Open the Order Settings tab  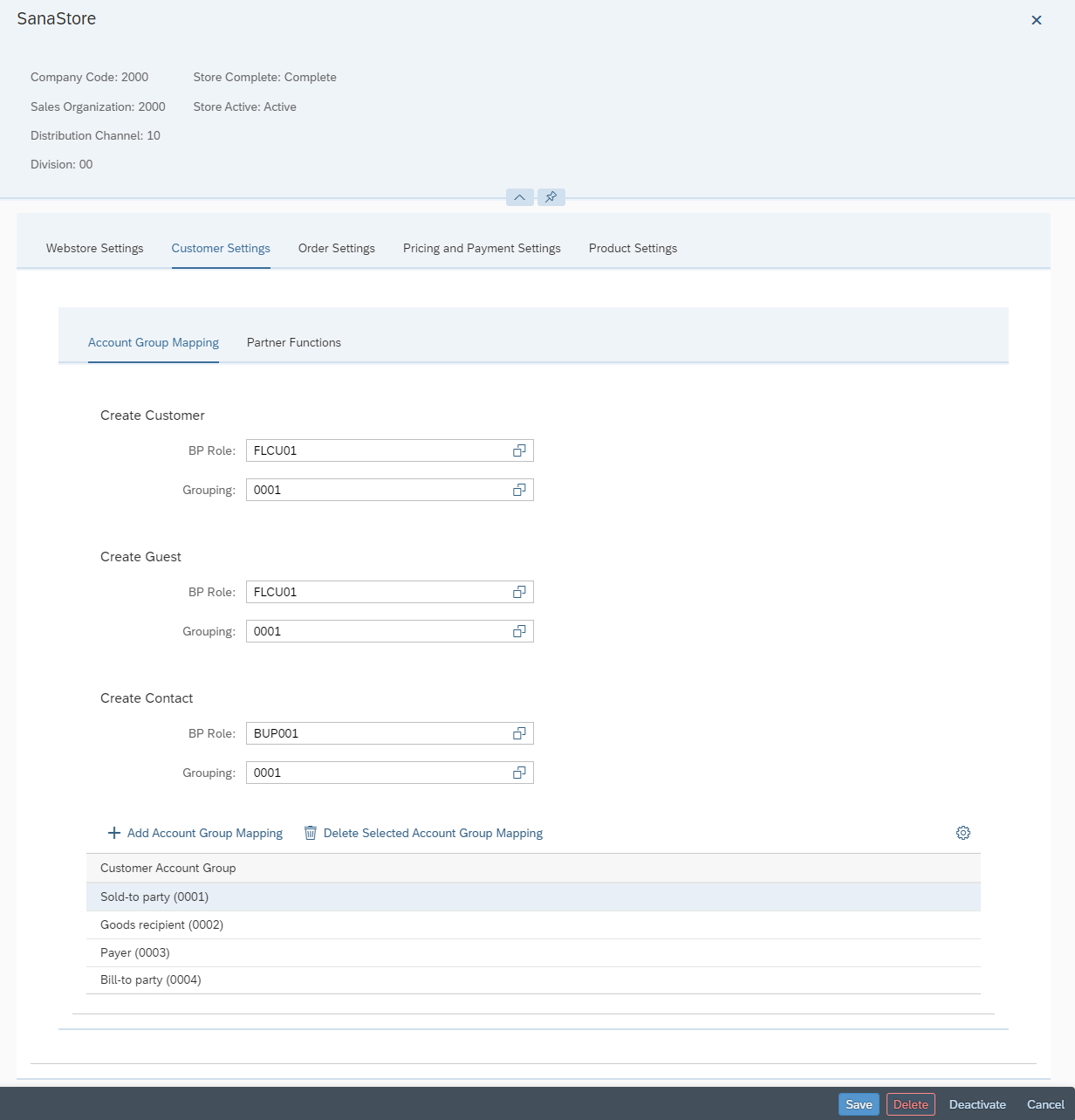tap(337, 248)
